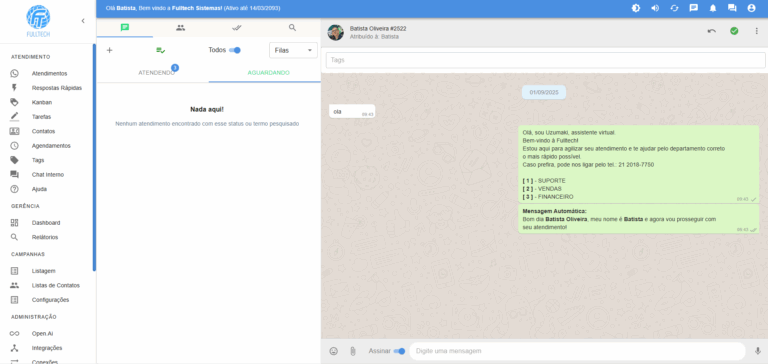Viewport: 768px width, 364px height.
Task: Click the Digite uma mensagem input
Action: pyautogui.click(x=577, y=351)
